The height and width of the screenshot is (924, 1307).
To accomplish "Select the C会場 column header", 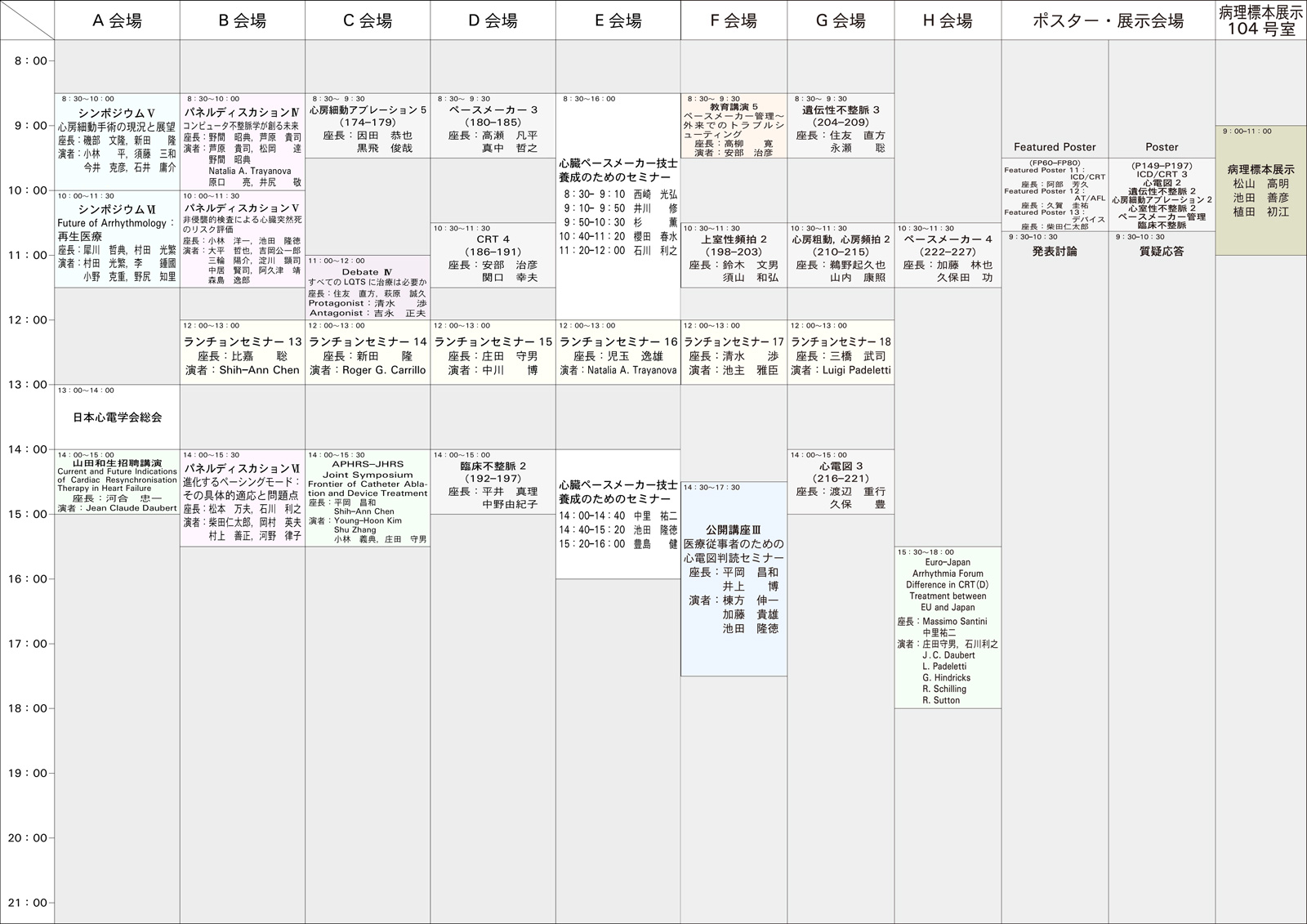I will pyautogui.click(x=368, y=20).
